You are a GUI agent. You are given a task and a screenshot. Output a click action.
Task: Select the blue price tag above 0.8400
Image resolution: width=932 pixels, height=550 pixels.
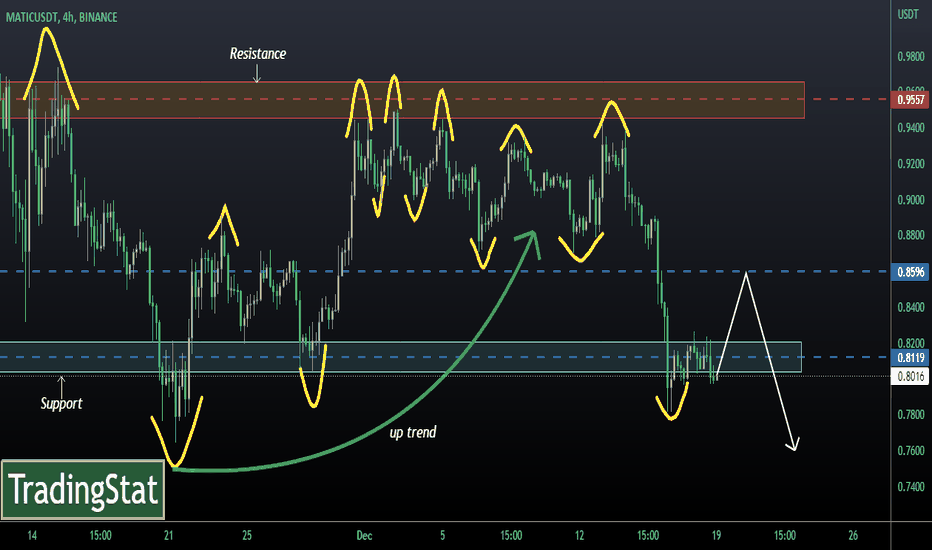click(x=910, y=272)
